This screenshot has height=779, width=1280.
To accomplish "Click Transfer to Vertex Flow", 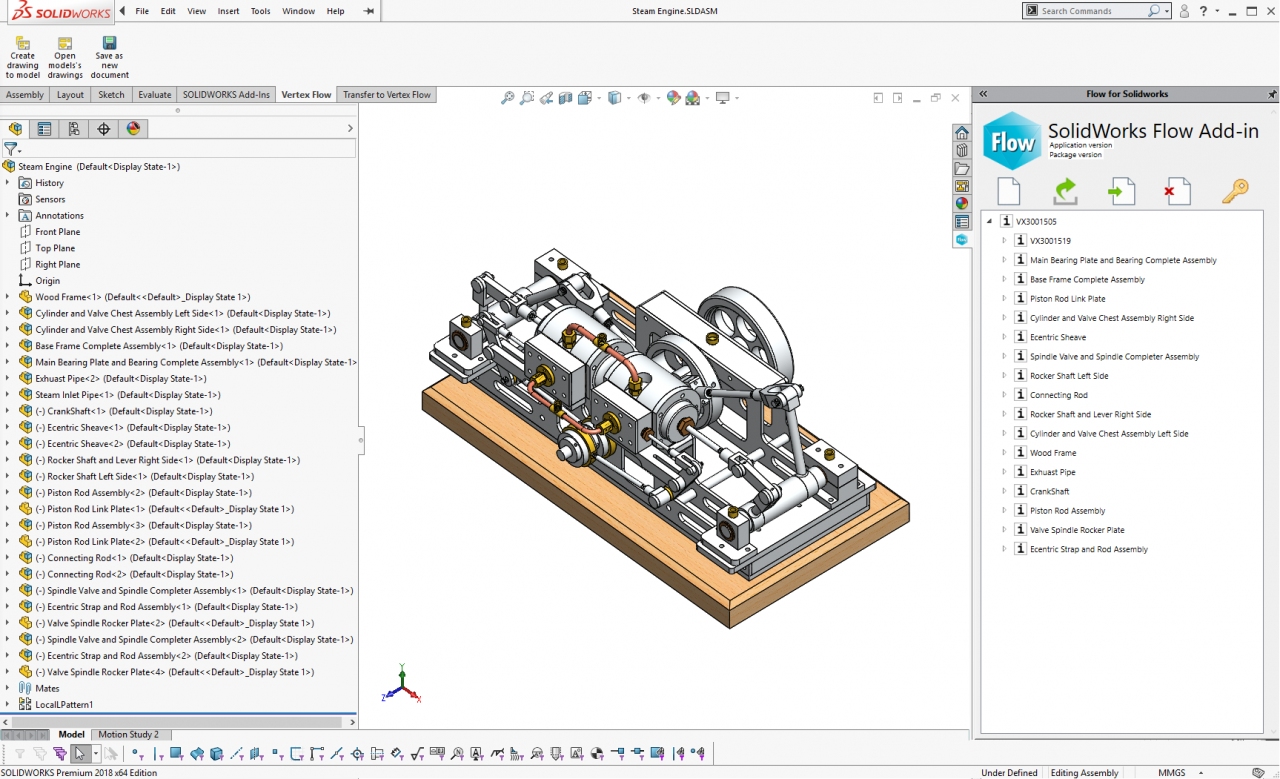I will [x=387, y=94].
